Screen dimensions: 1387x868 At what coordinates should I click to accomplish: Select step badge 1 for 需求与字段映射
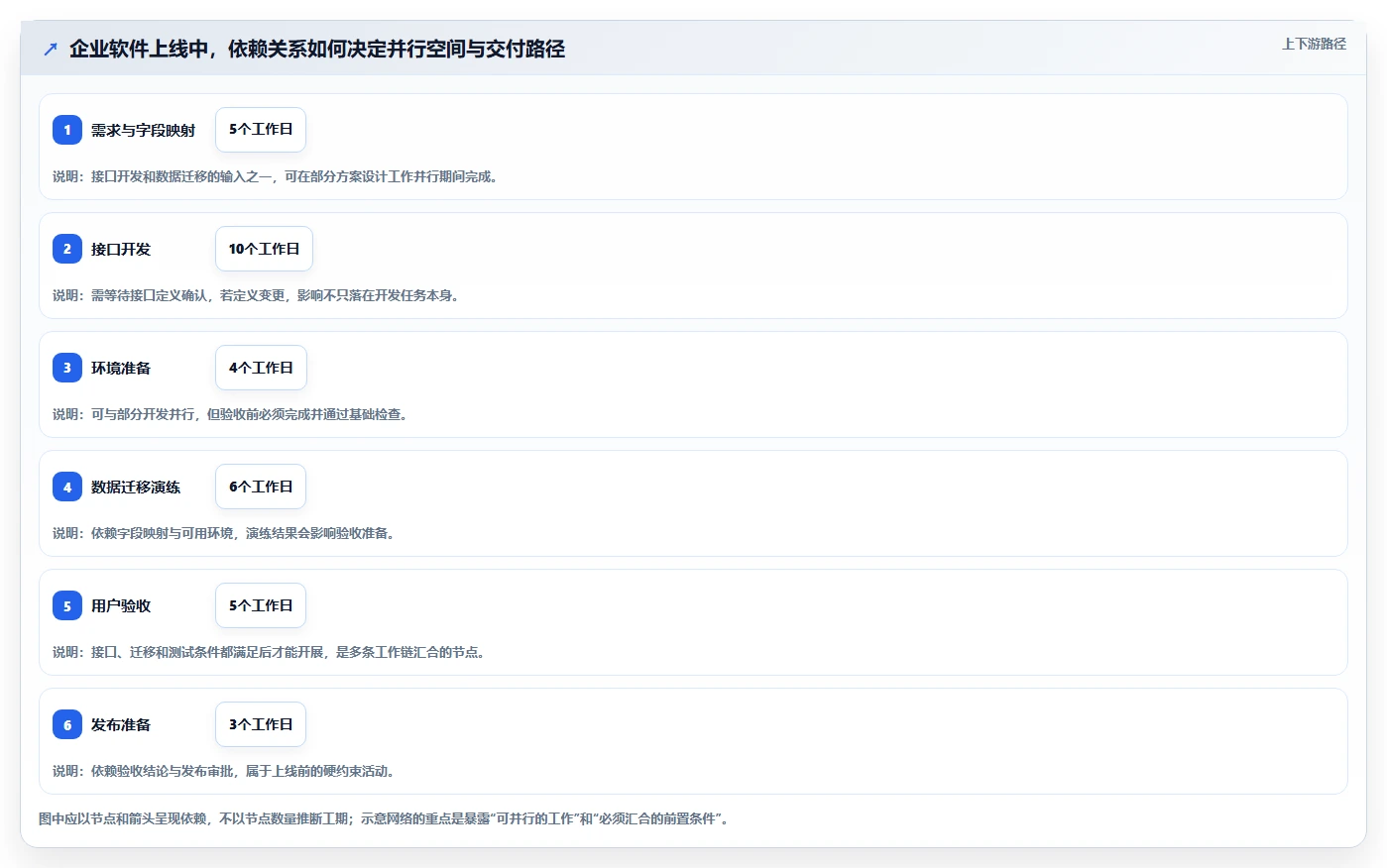click(67, 130)
